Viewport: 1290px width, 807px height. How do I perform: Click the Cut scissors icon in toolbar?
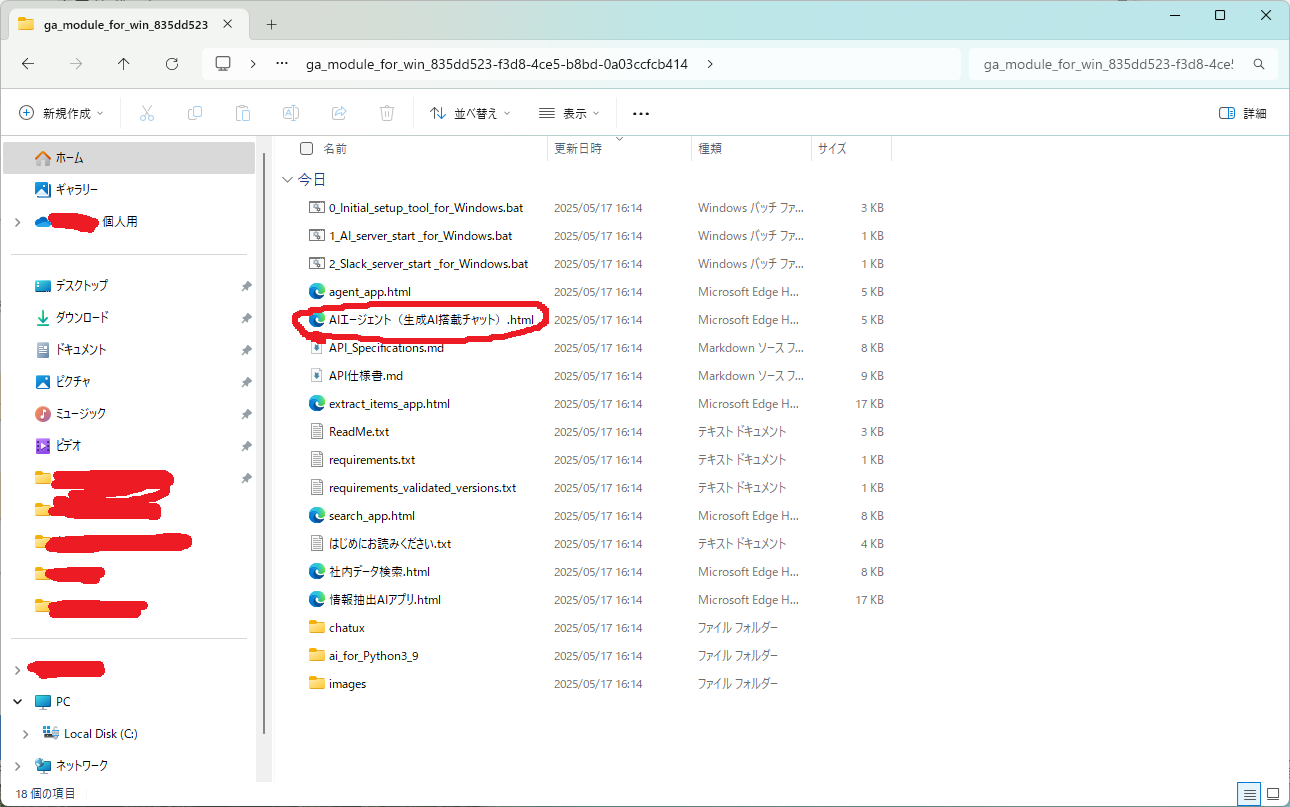(x=147, y=113)
